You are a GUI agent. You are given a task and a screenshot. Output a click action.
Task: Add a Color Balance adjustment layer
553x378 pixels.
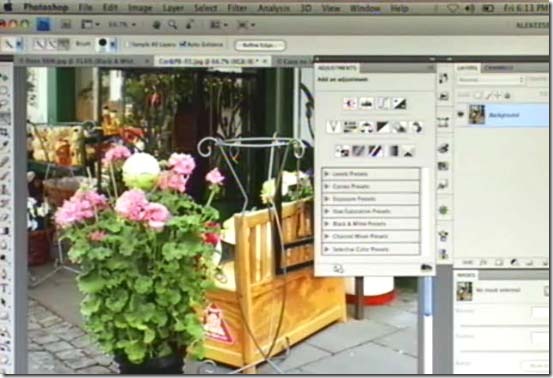(x=366, y=127)
